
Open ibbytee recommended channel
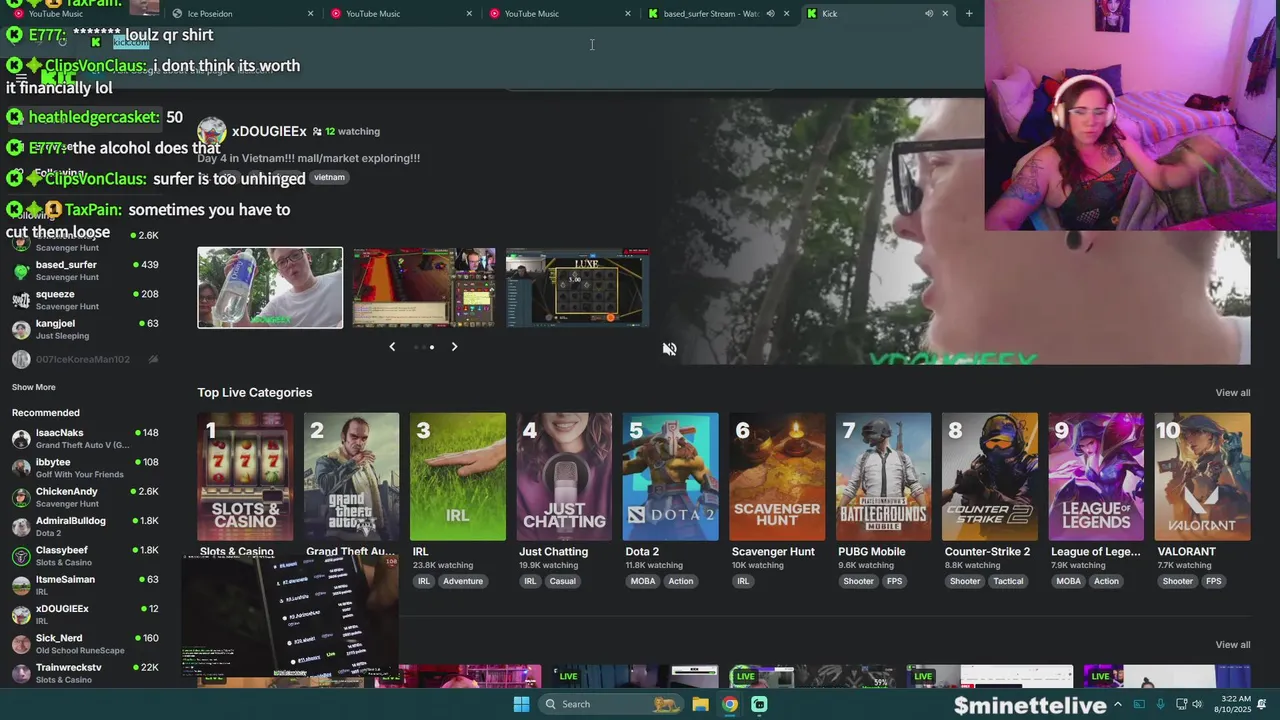tap(85, 468)
